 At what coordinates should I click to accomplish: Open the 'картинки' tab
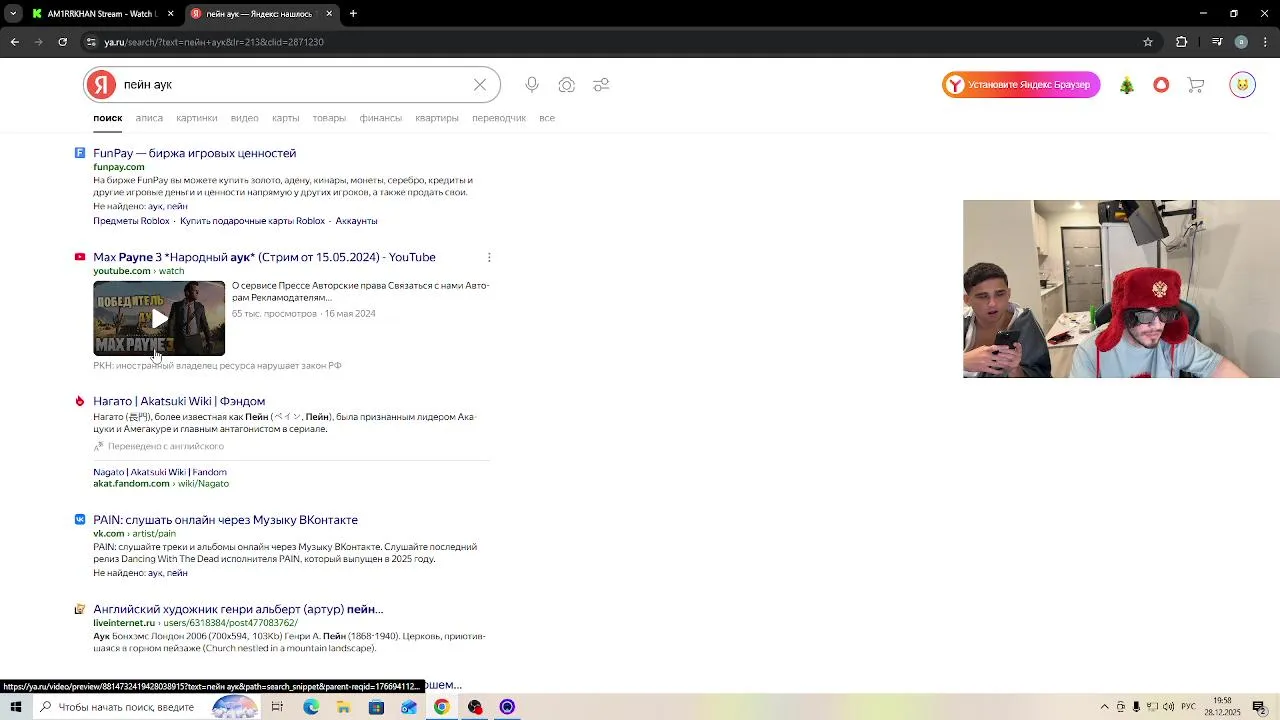pos(197,118)
